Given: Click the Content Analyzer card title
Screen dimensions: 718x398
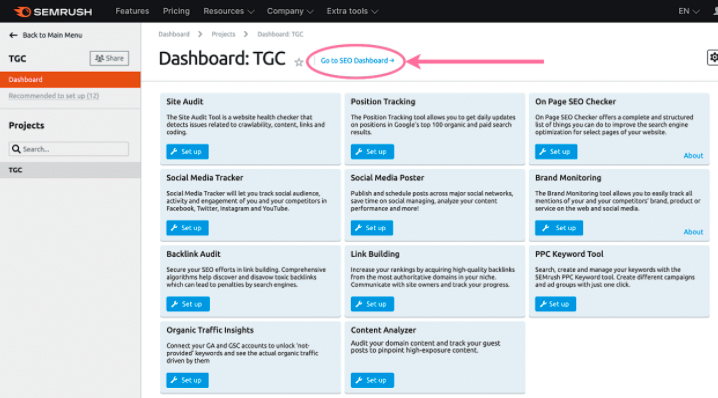Looking at the screenshot, I should tap(383, 330).
